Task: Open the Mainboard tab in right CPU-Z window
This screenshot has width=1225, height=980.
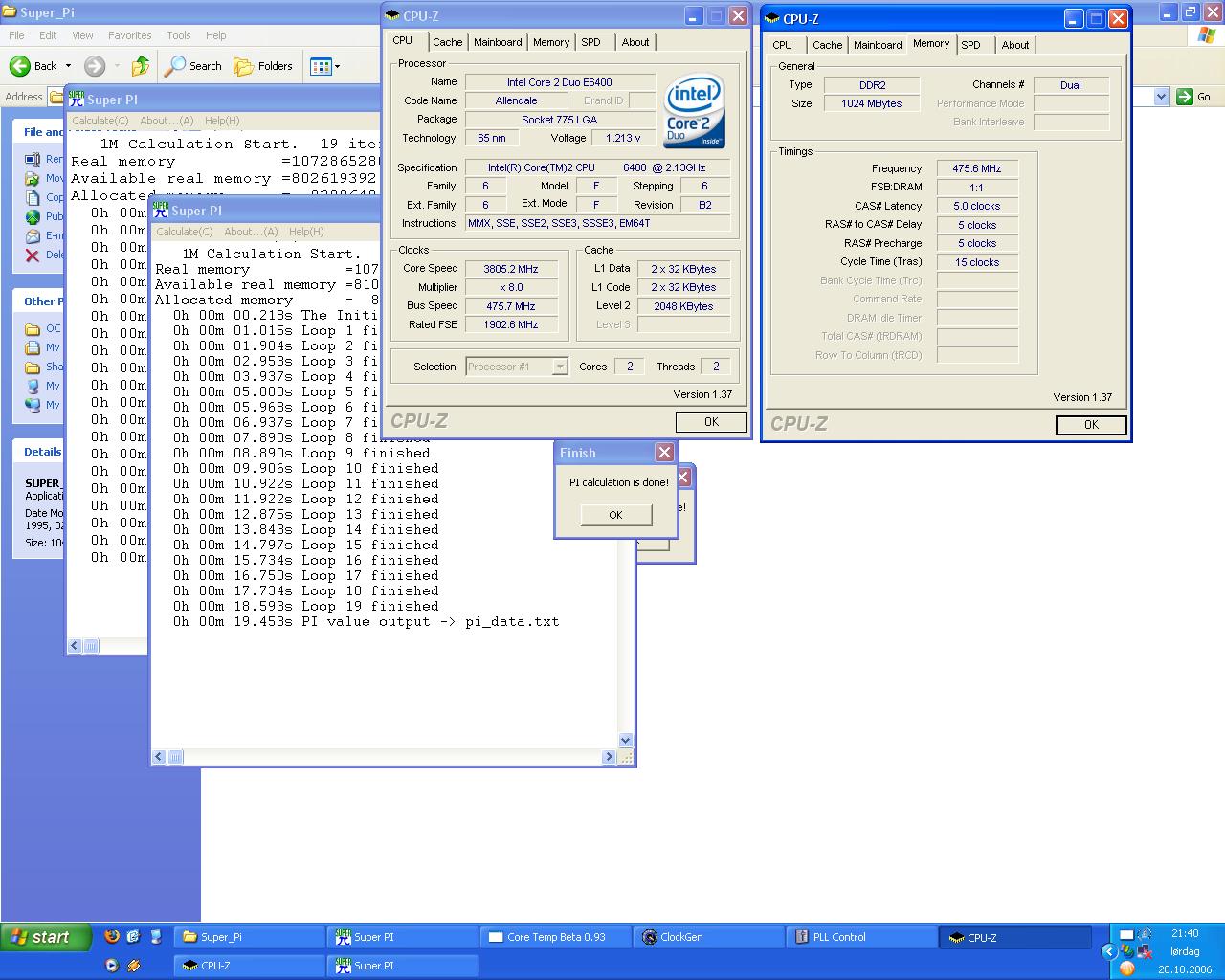Action: point(878,45)
